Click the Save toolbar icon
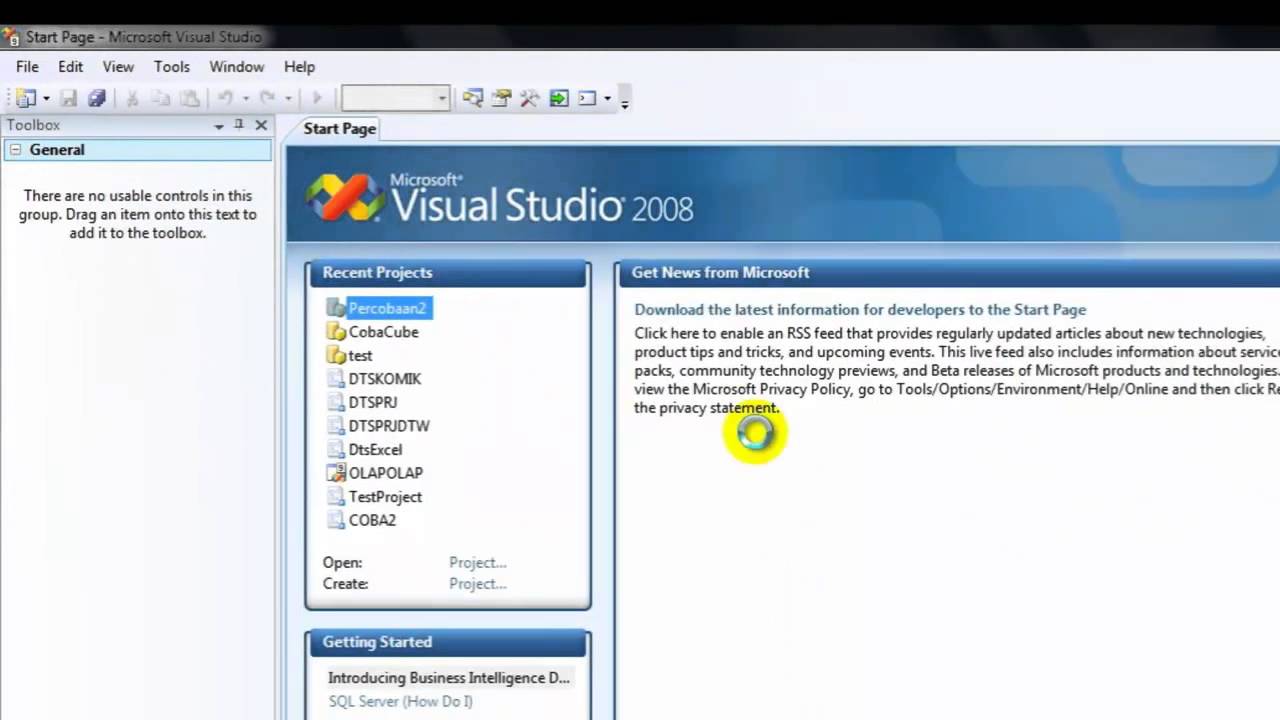 (x=69, y=98)
